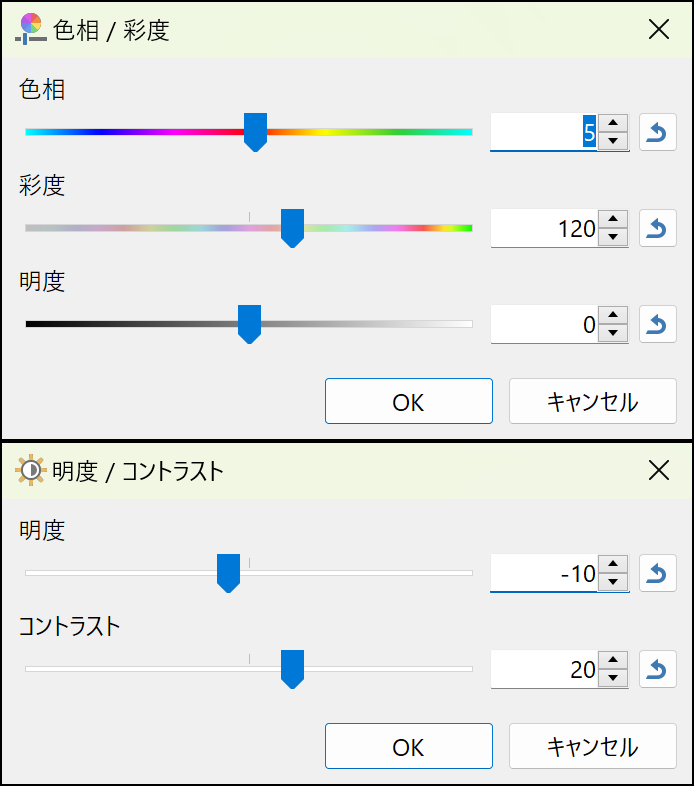The height and width of the screenshot is (786, 694).
Task: Click the 彩度 slider handle
Action: pyautogui.click(x=292, y=228)
